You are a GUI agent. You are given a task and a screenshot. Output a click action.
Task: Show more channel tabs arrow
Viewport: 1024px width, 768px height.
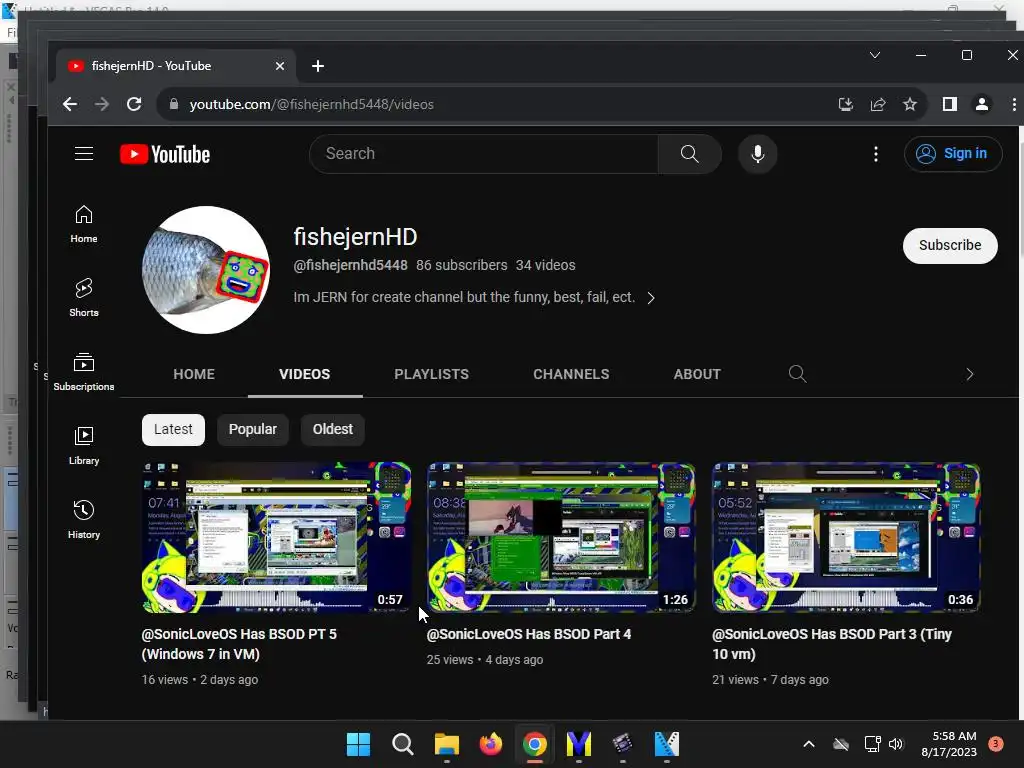tap(970, 374)
